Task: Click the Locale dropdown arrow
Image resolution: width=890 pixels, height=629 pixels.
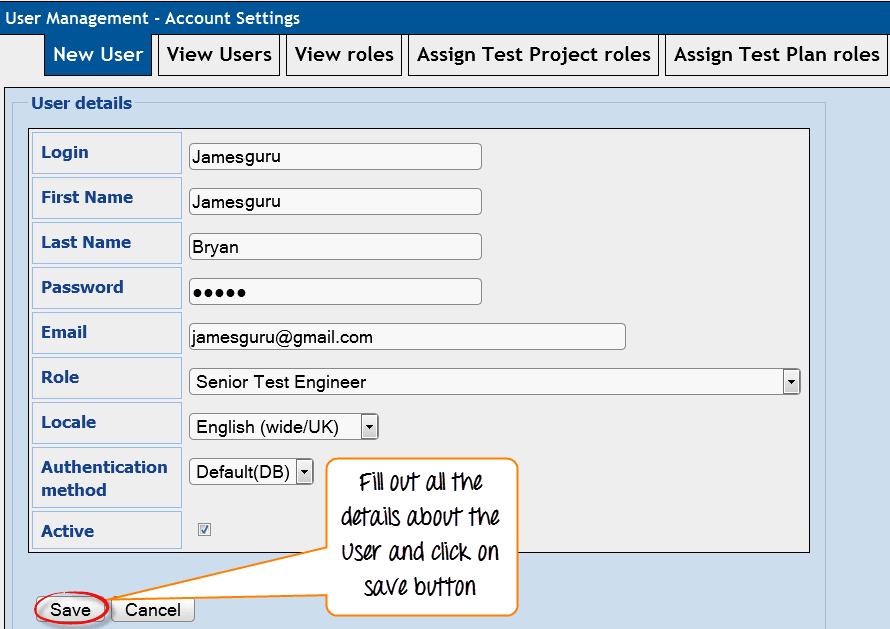Action: click(370, 427)
